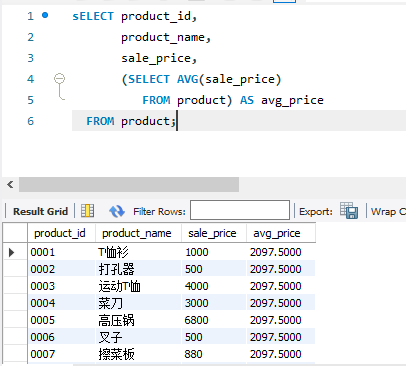Select the product name 菜刀 cell
This screenshot has height=366, width=406.
point(138,303)
